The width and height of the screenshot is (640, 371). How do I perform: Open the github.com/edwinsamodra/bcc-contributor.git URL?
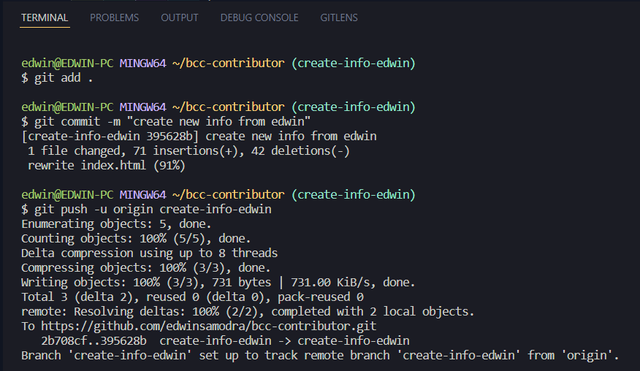point(209,327)
